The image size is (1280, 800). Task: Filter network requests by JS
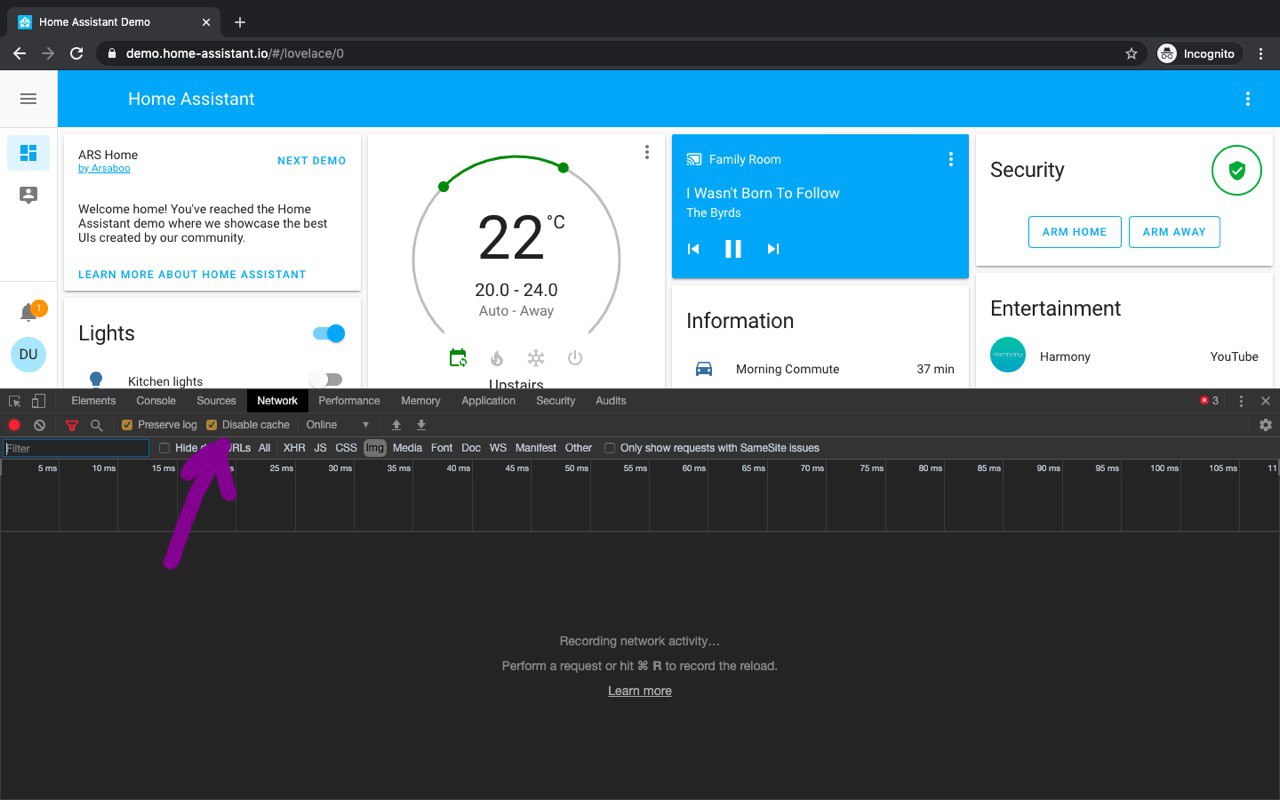tap(320, 448)
